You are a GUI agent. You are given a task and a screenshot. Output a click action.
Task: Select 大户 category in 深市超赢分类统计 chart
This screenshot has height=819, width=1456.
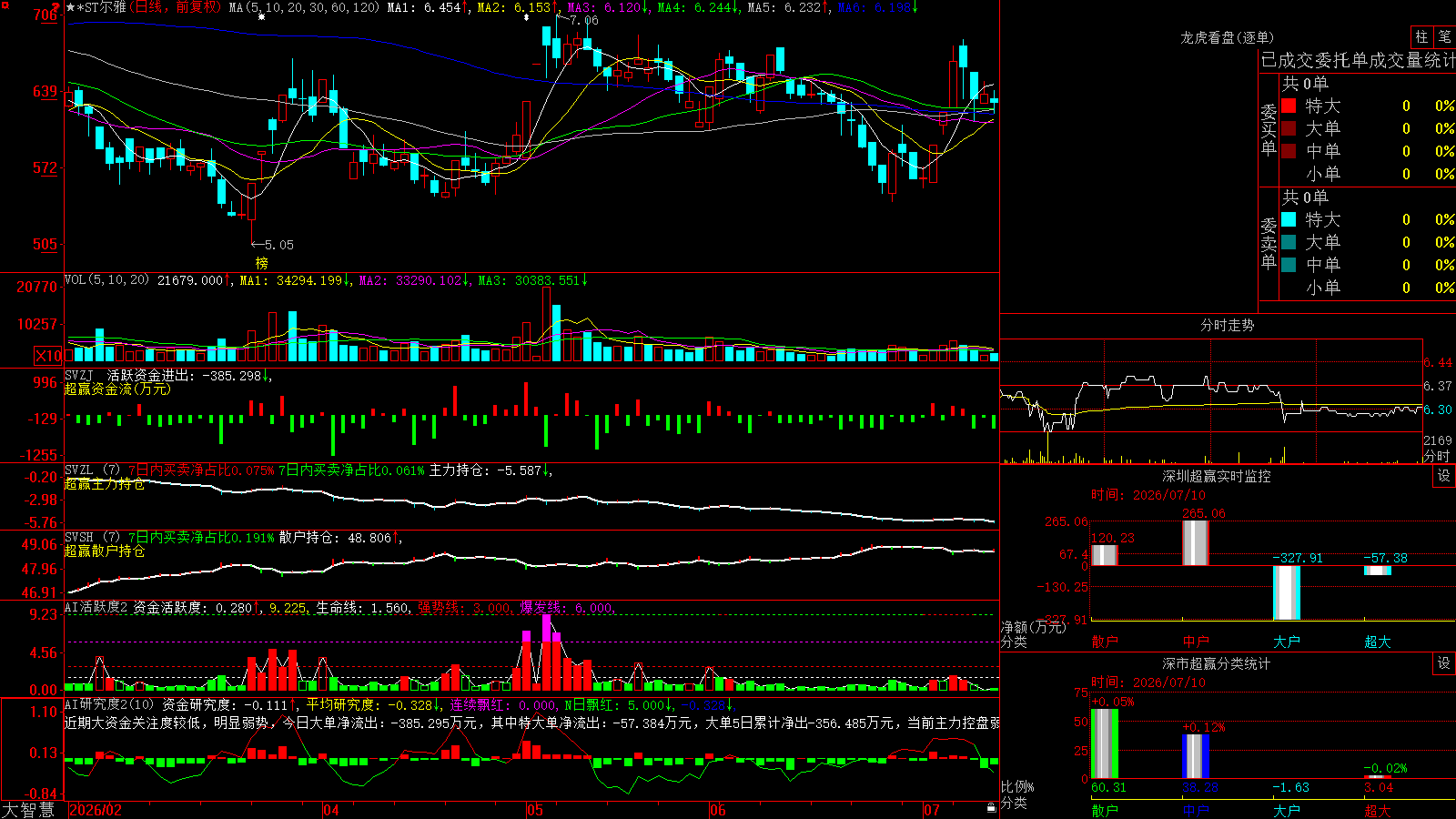click(1287, 811)
